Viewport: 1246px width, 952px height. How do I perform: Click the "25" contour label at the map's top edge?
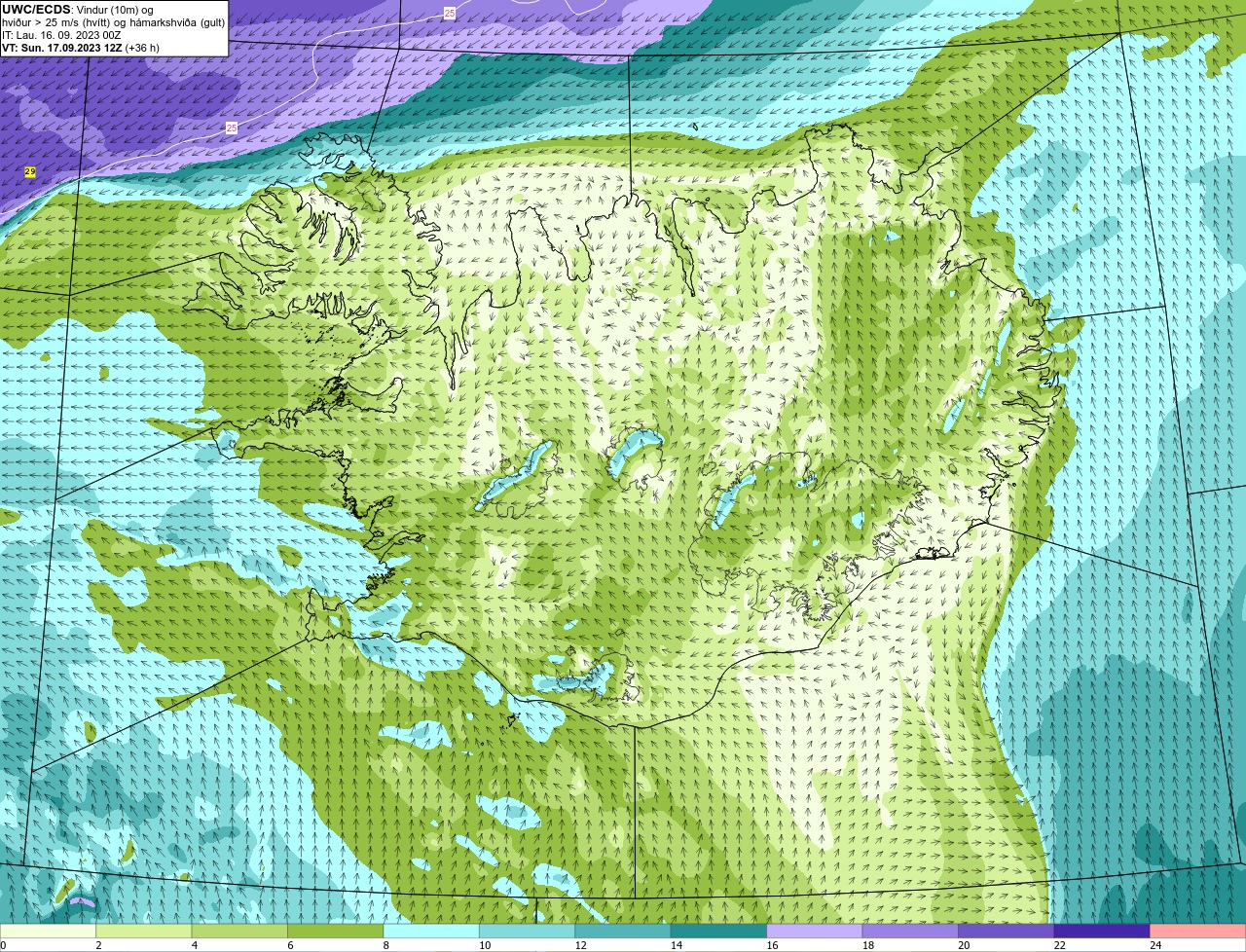(449, 13)
